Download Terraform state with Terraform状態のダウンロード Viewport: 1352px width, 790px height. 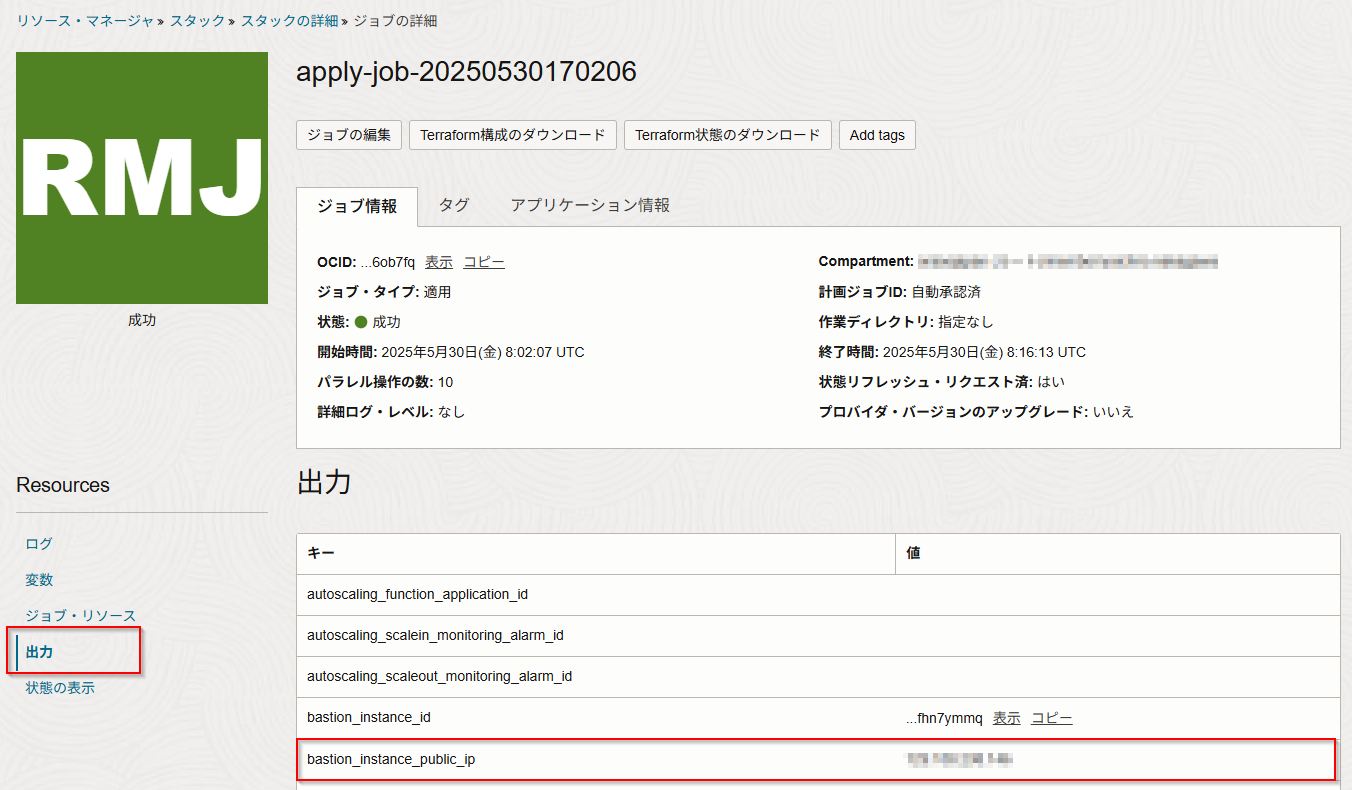[x=727, y=135]
